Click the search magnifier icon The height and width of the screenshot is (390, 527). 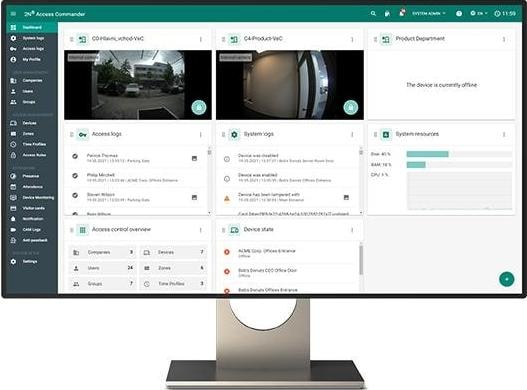coord(373,13)
